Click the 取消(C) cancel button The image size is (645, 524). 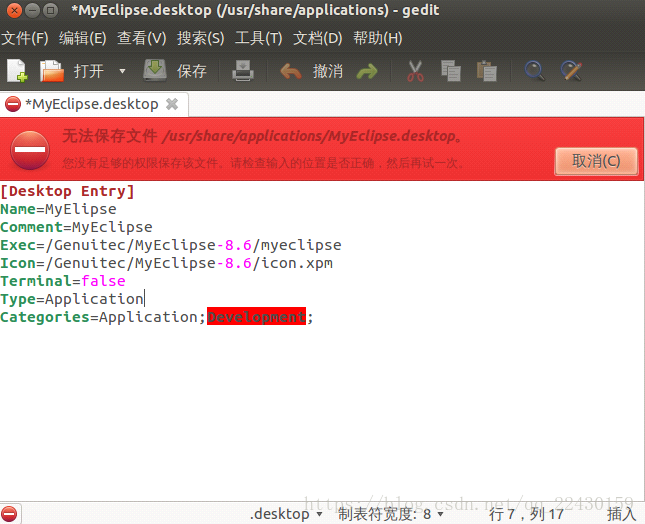tap(596, 161)
